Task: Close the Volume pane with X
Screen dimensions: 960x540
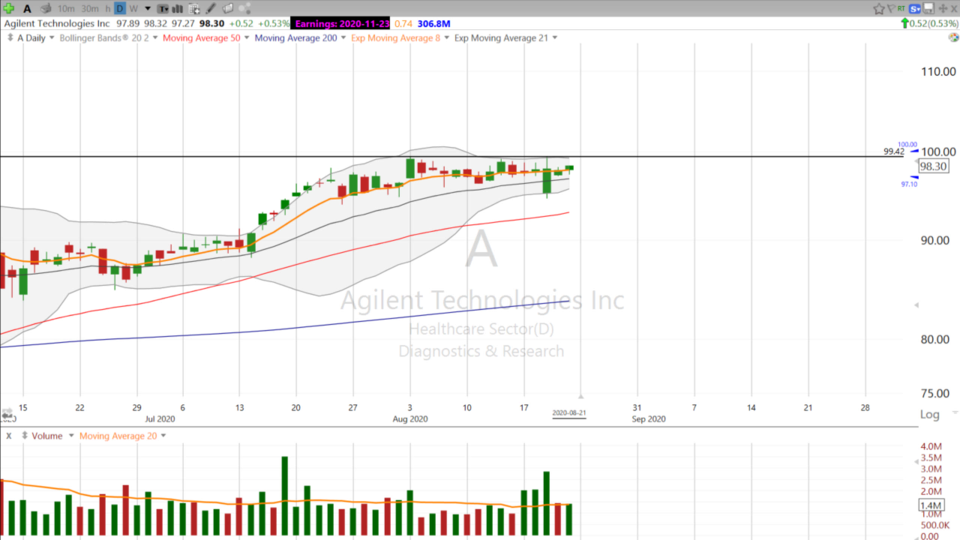Action: click(x=8, y=436)
